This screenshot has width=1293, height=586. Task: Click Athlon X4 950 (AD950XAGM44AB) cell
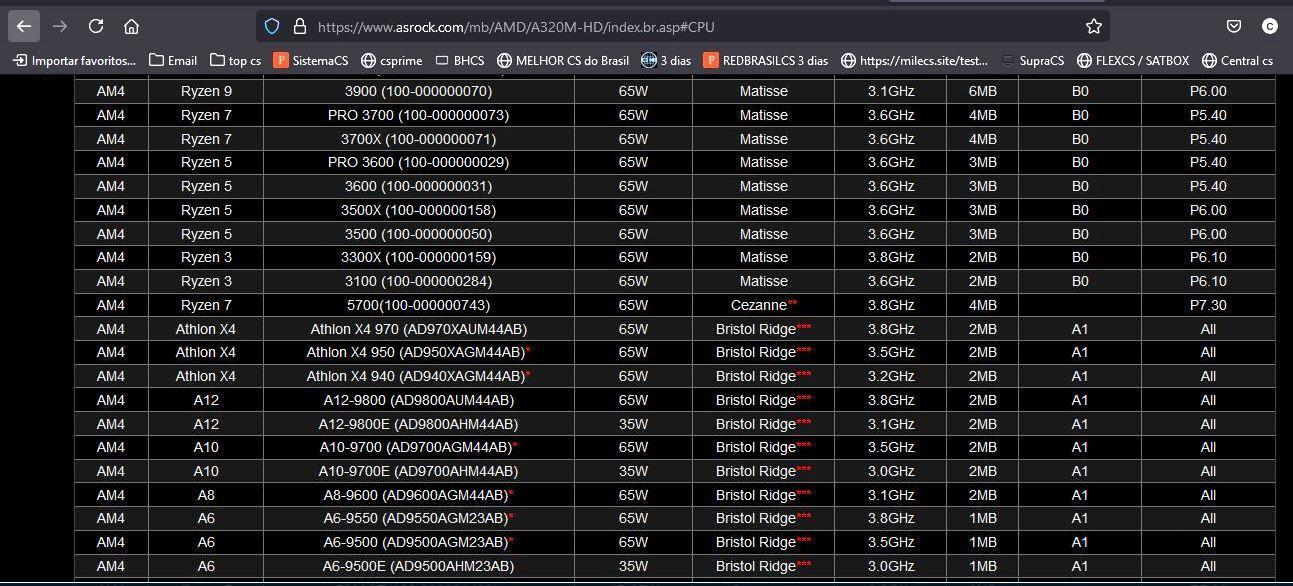coord(418,352)
